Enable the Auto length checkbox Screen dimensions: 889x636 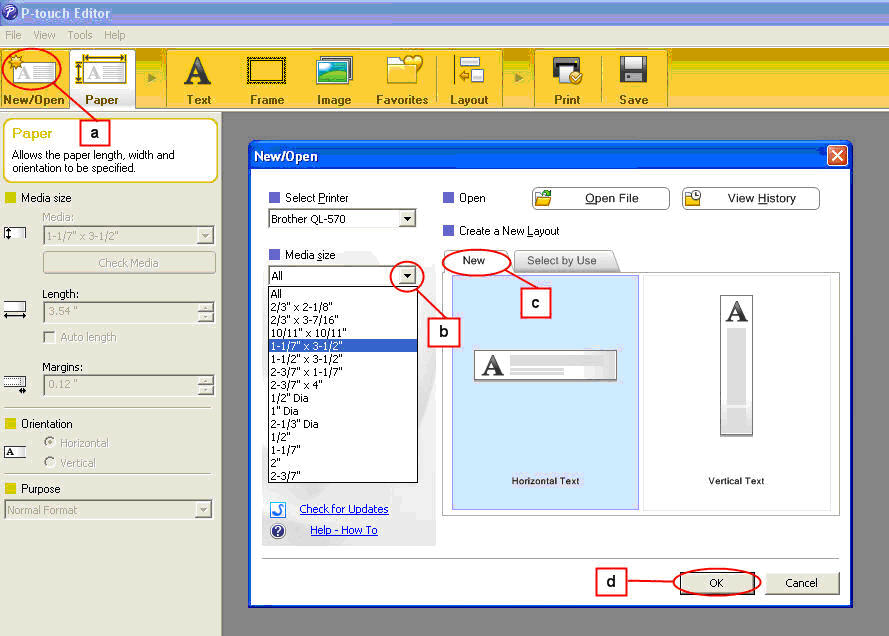click(49, 337)
